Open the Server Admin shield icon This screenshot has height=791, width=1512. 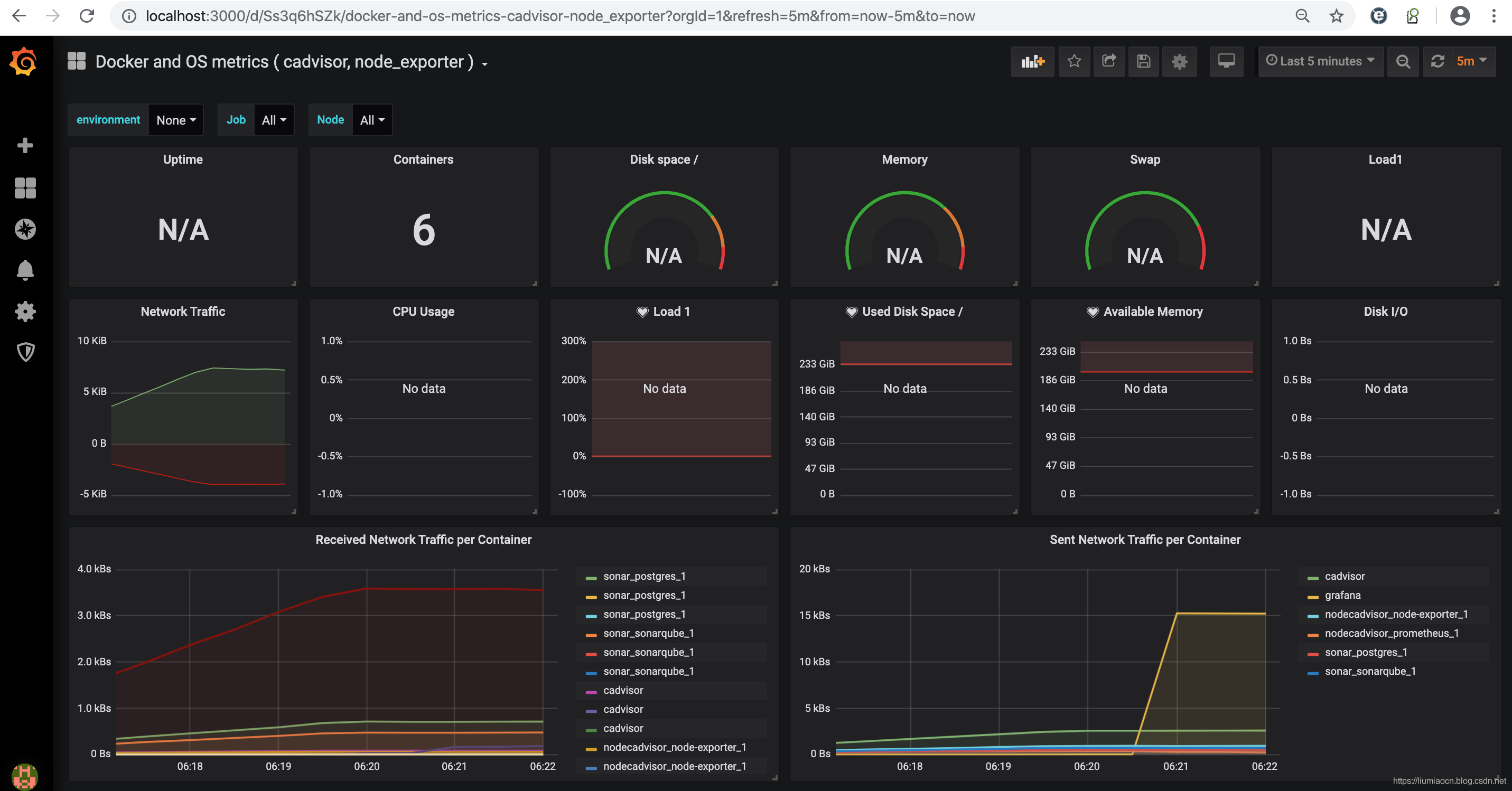point(25,352)
